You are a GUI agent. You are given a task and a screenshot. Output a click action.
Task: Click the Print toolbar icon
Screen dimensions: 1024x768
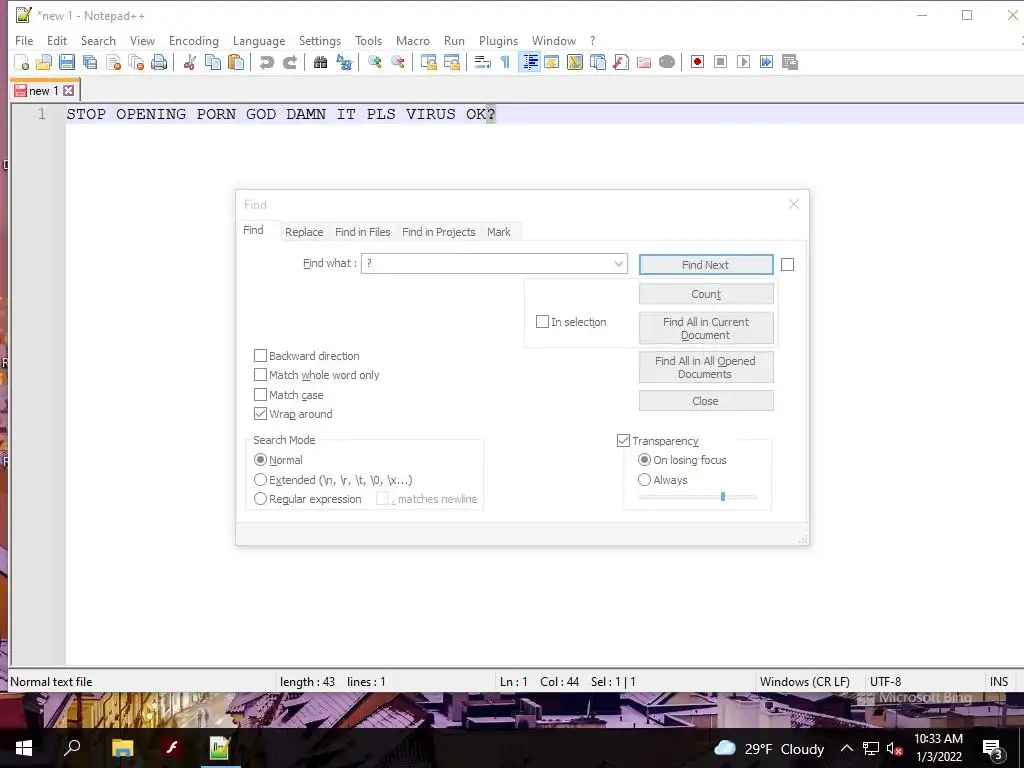tap(159, 62)
